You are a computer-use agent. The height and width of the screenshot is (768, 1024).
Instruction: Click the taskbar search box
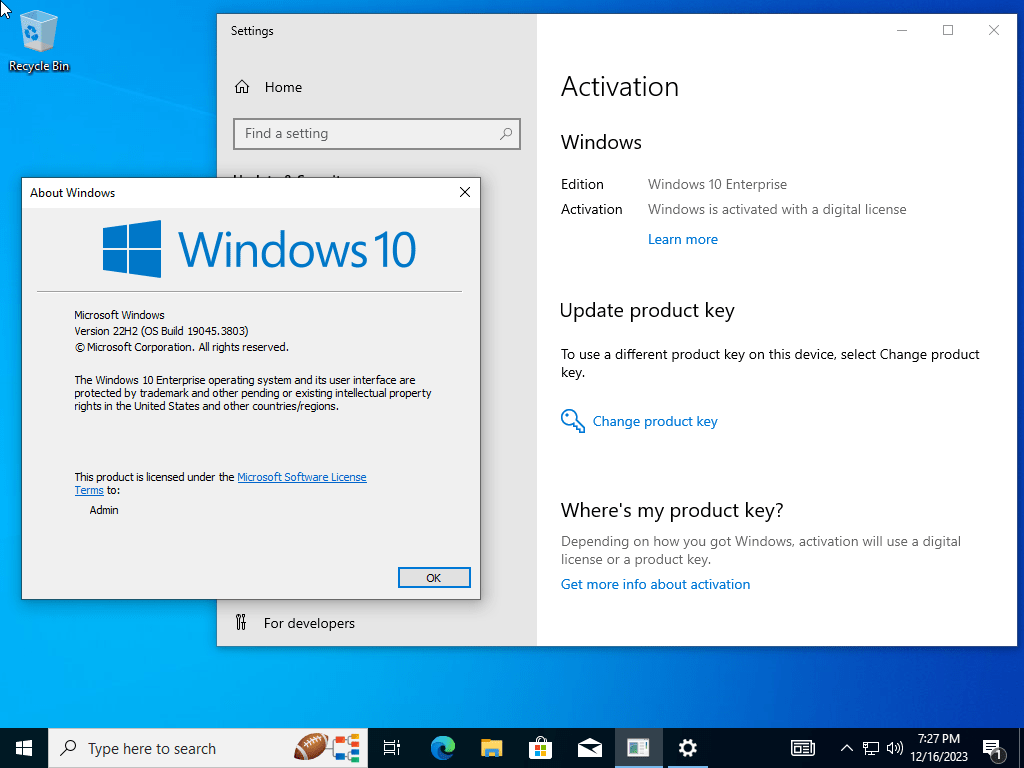click(208, 748)
